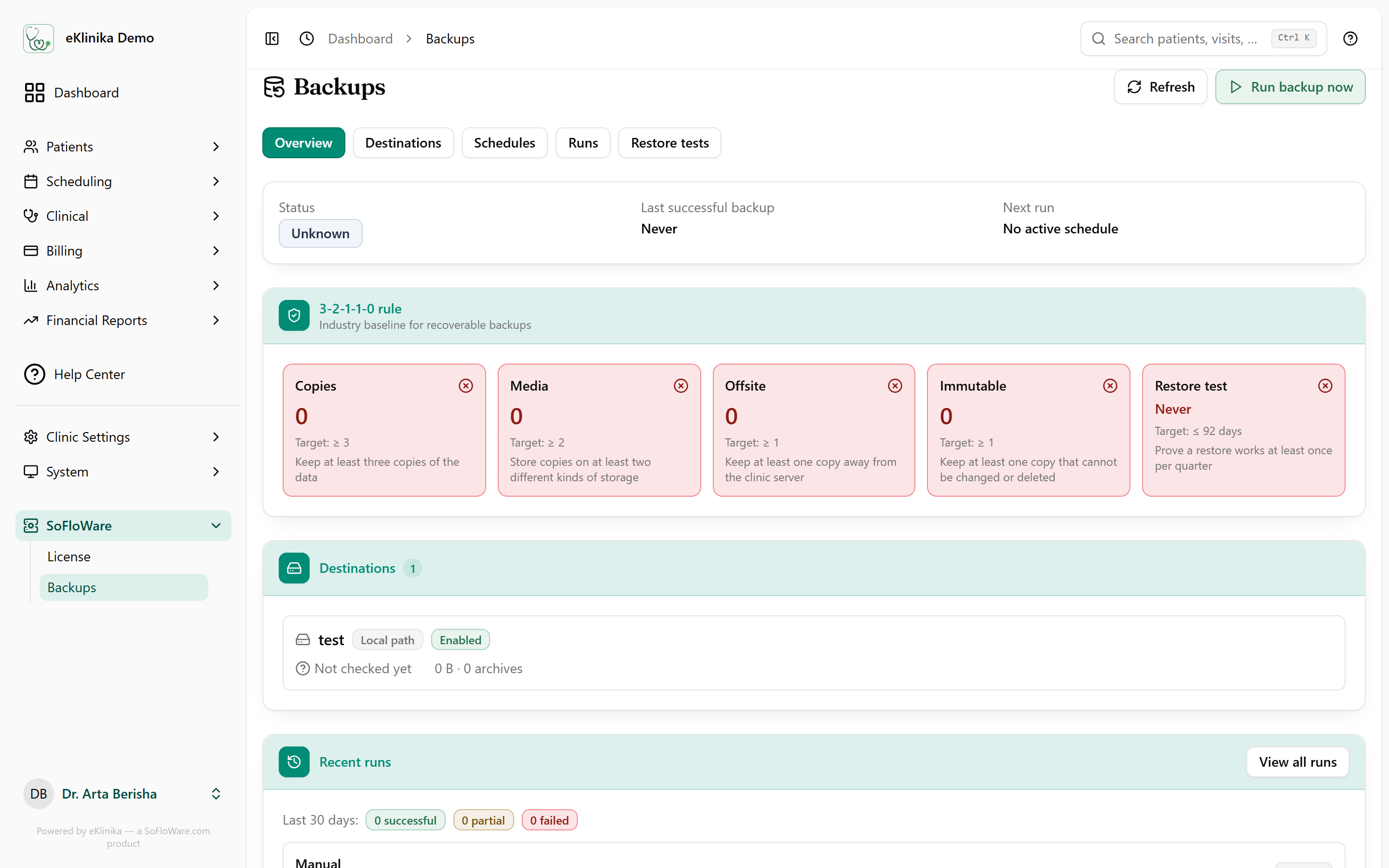Screen dimensions: 1389x868
Task: Click the Backups database icon by title
Action: click(x=274, y=87)
